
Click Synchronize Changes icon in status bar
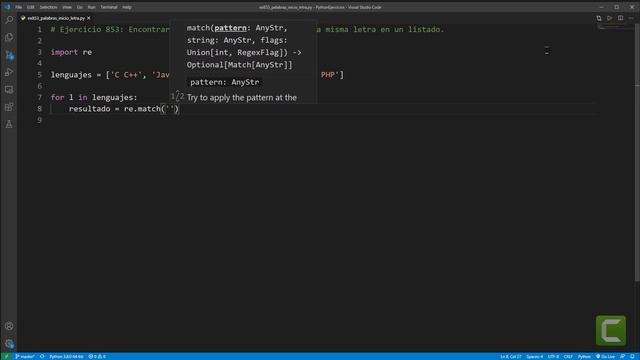pos(42,356)
